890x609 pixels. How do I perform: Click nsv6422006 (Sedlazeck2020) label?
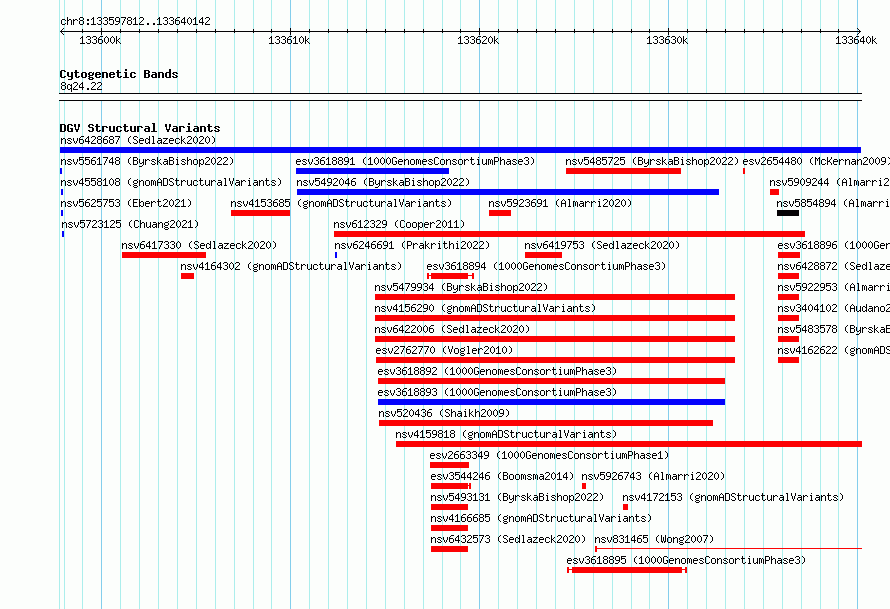pos(452,329)
